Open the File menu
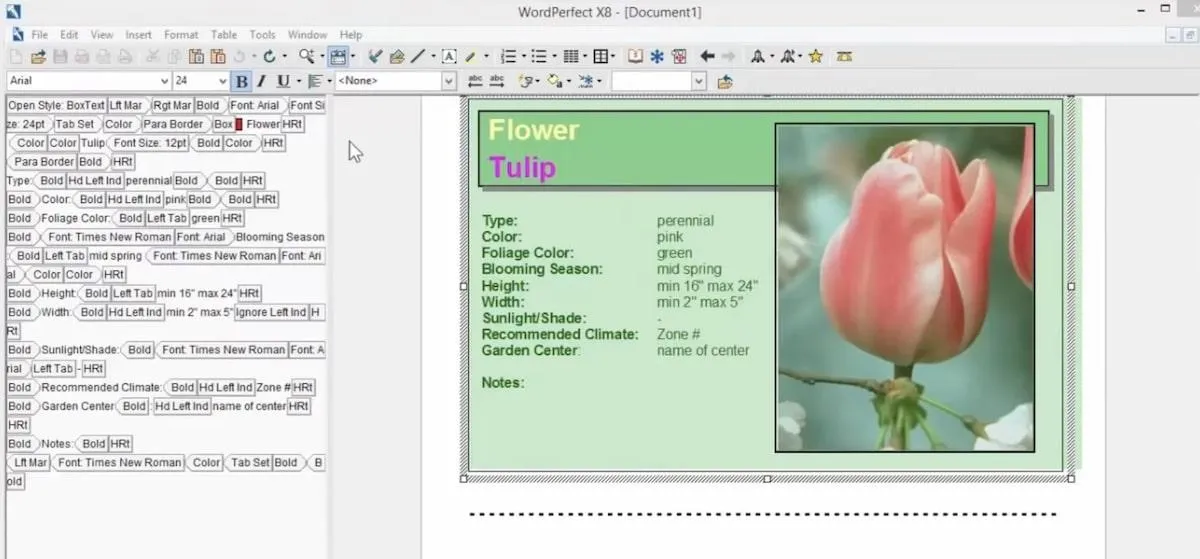 (x=39, y=35)
